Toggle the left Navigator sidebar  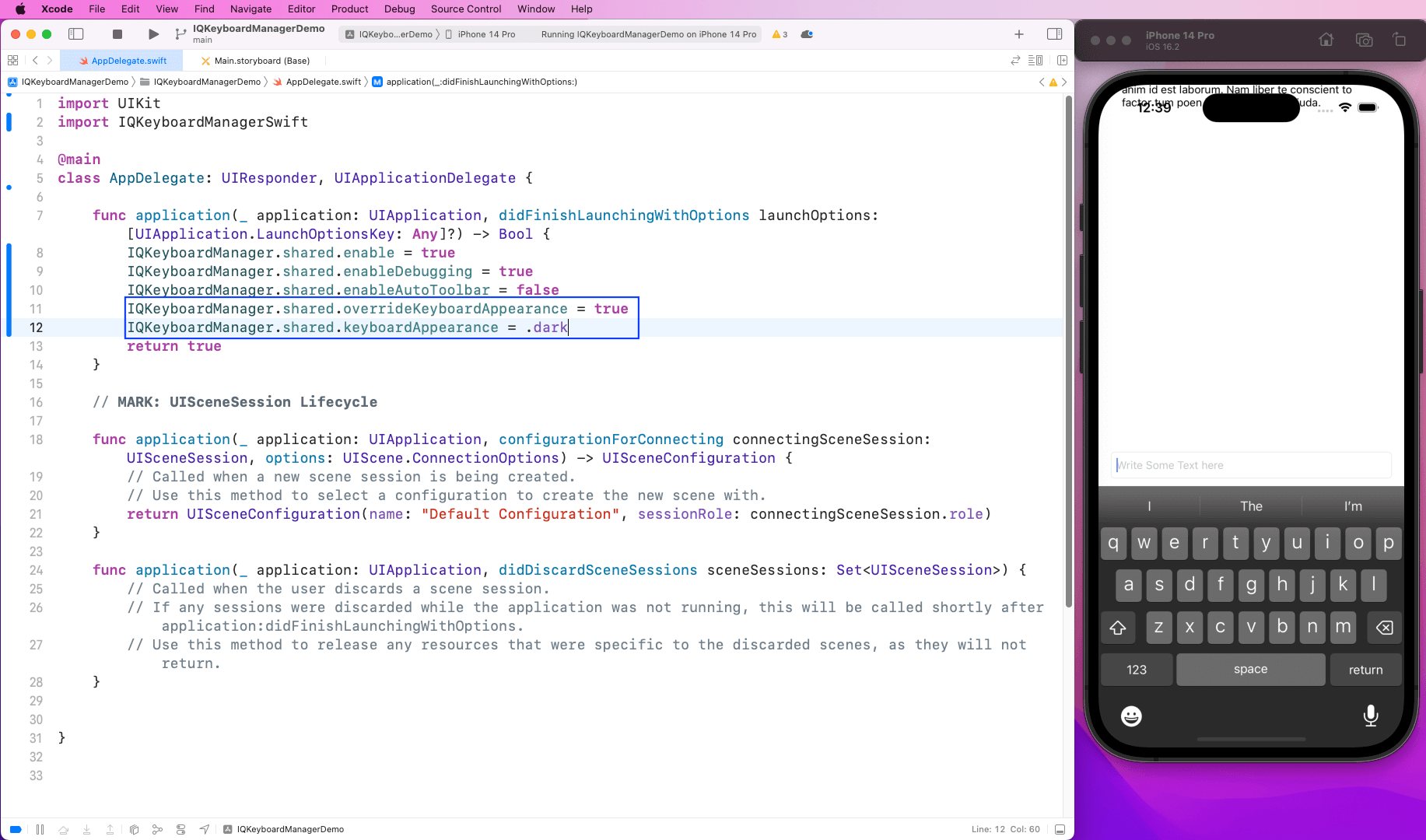76,34
